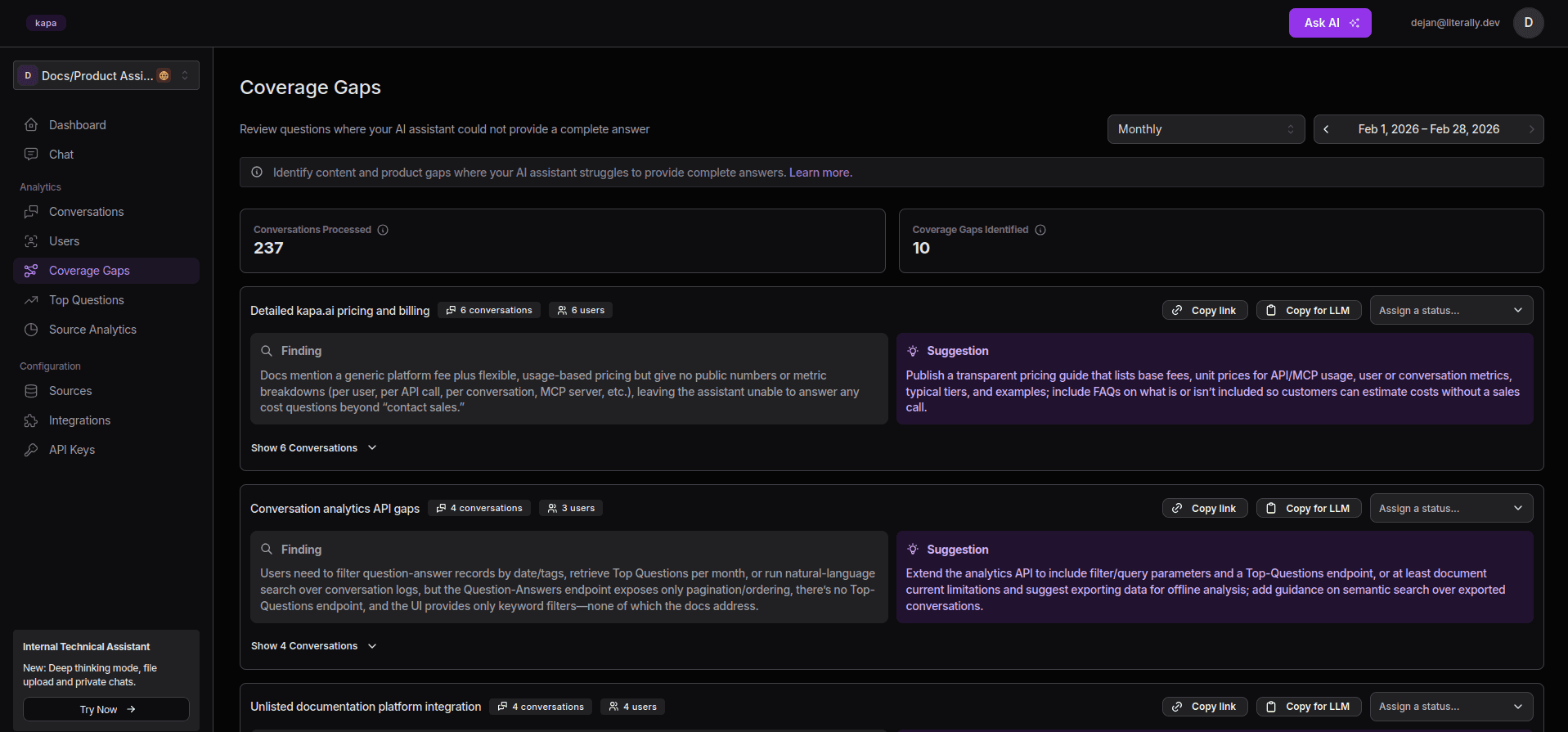Click the 10 coverage gaps identified value
Image resolution: width=1568 pixels, height=732 pixels.
pyautogui.click(x=921, y=248)
